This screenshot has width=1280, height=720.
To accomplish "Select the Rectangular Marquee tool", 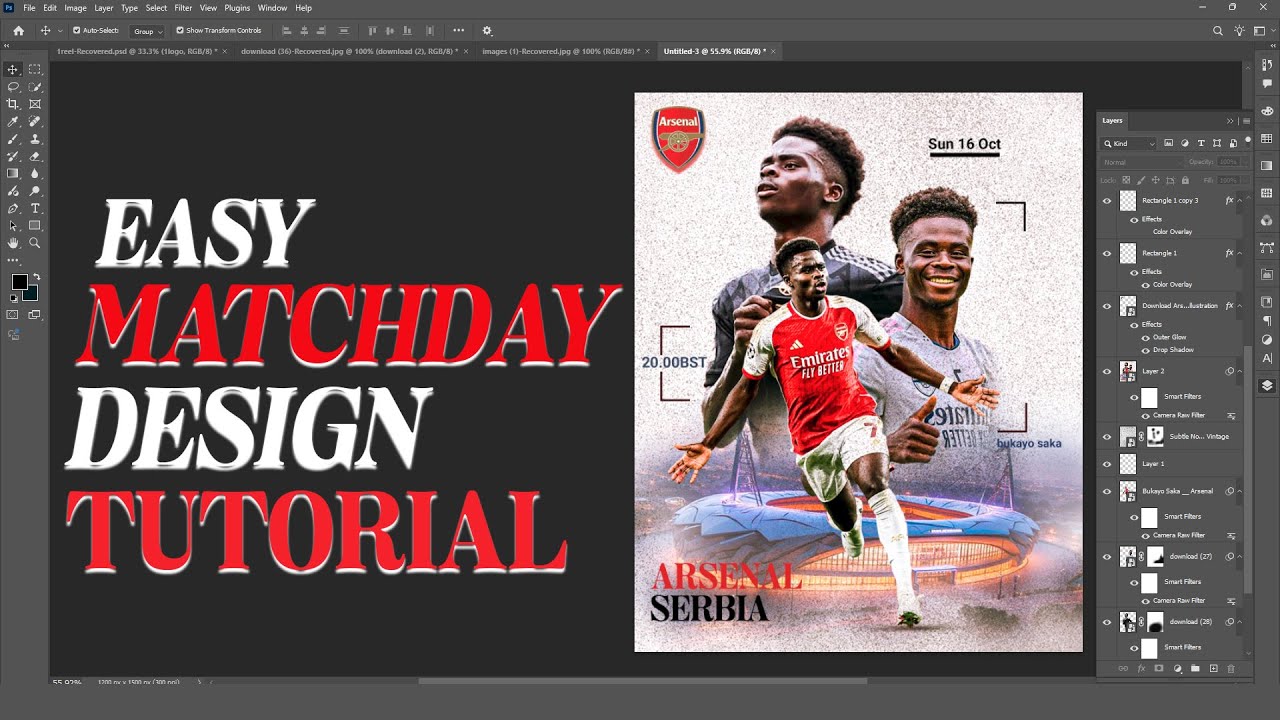I will (x=35, y=69).
